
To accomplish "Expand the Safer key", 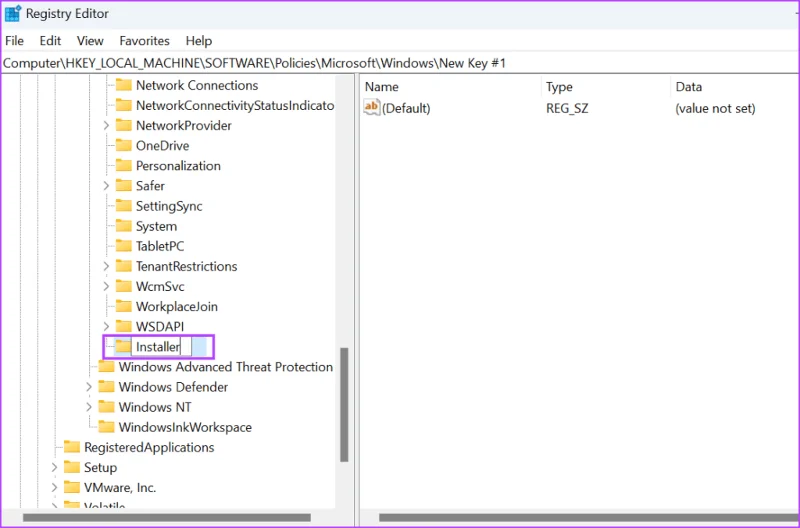I will coord(106,186).
